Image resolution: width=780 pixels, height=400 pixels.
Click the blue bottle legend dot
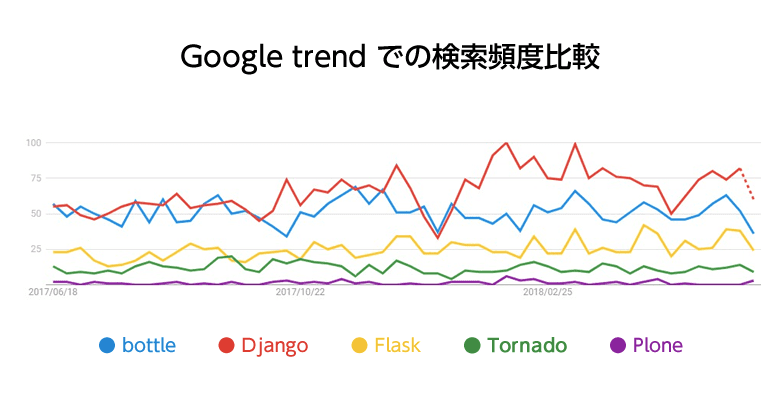tap(107, 345)
